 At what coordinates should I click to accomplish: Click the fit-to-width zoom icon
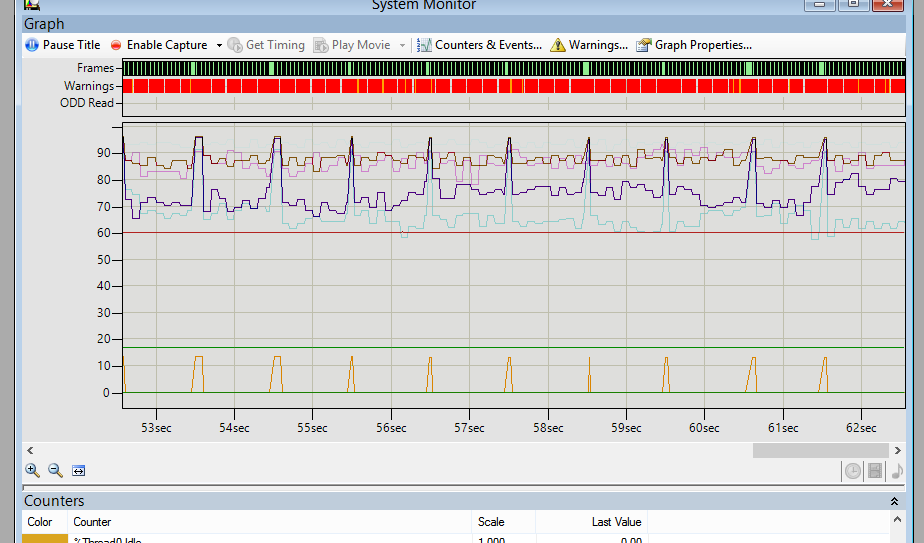79,471
